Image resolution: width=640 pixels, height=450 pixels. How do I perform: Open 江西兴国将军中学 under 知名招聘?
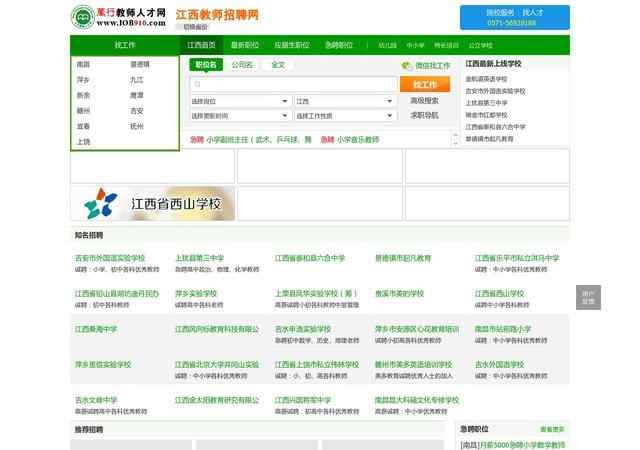coord(302,400)
